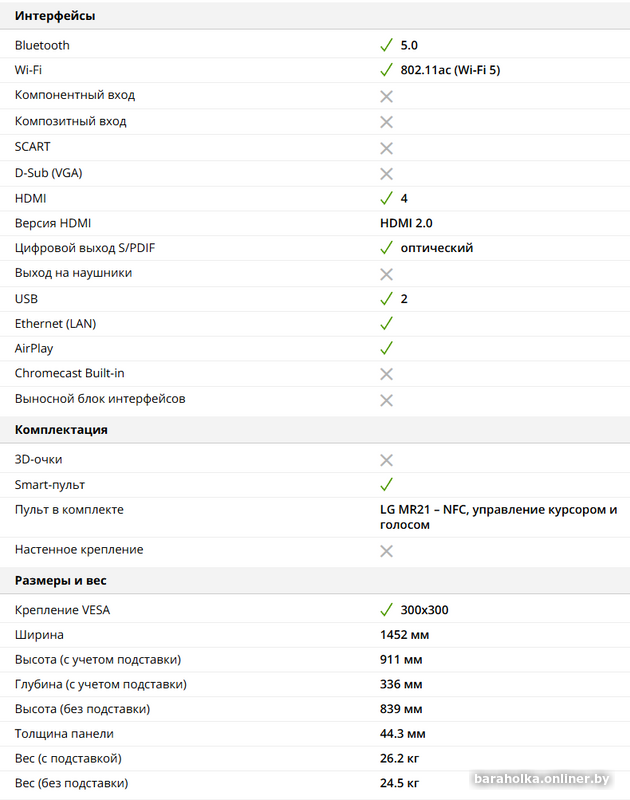Click the green checkmark in Wi-Fi row
Viewport: 630px width, 800px height.
386,70
